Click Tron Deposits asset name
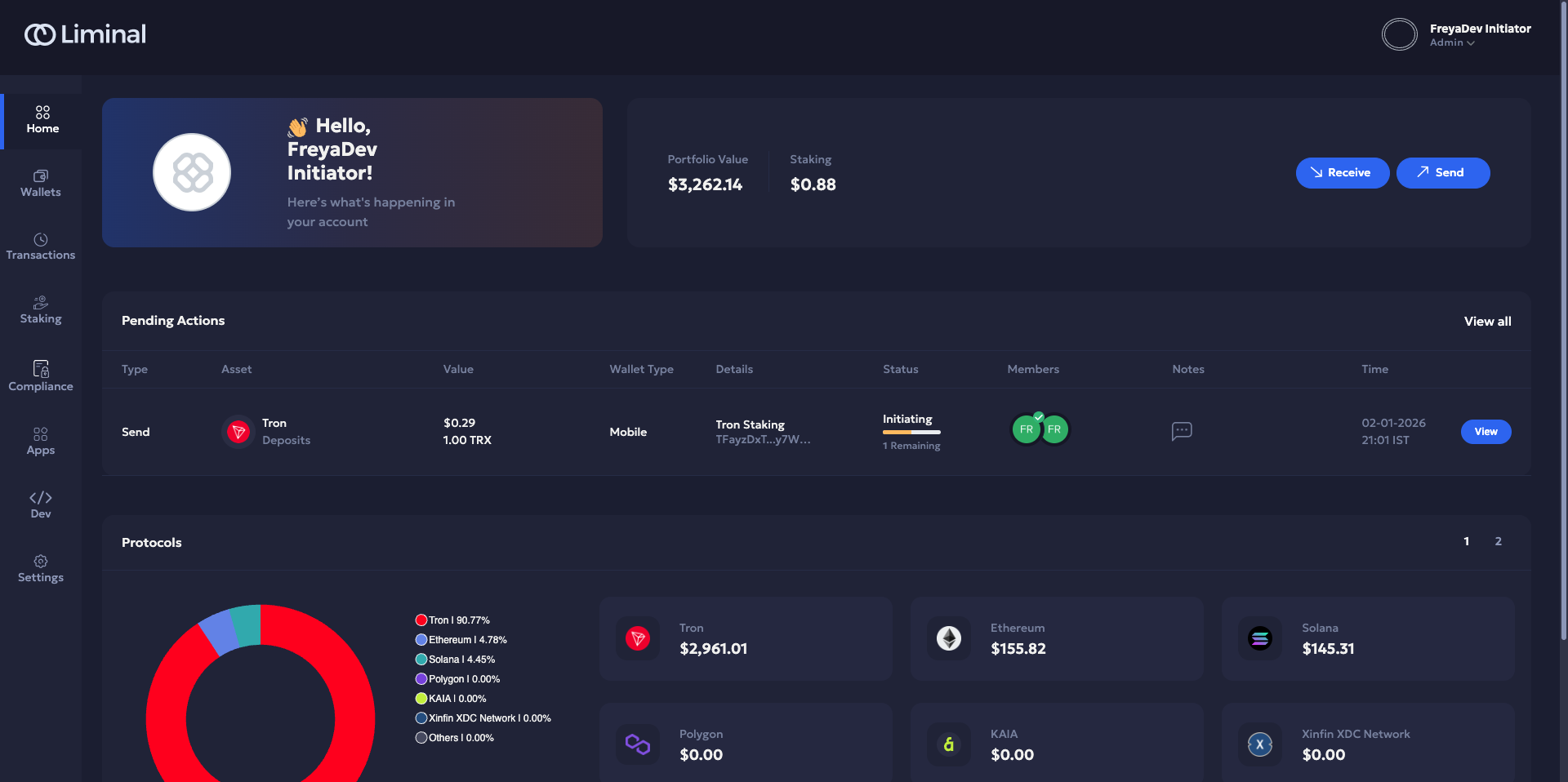The width and height of the screenshot is (1568, 782). pos(286,432)
